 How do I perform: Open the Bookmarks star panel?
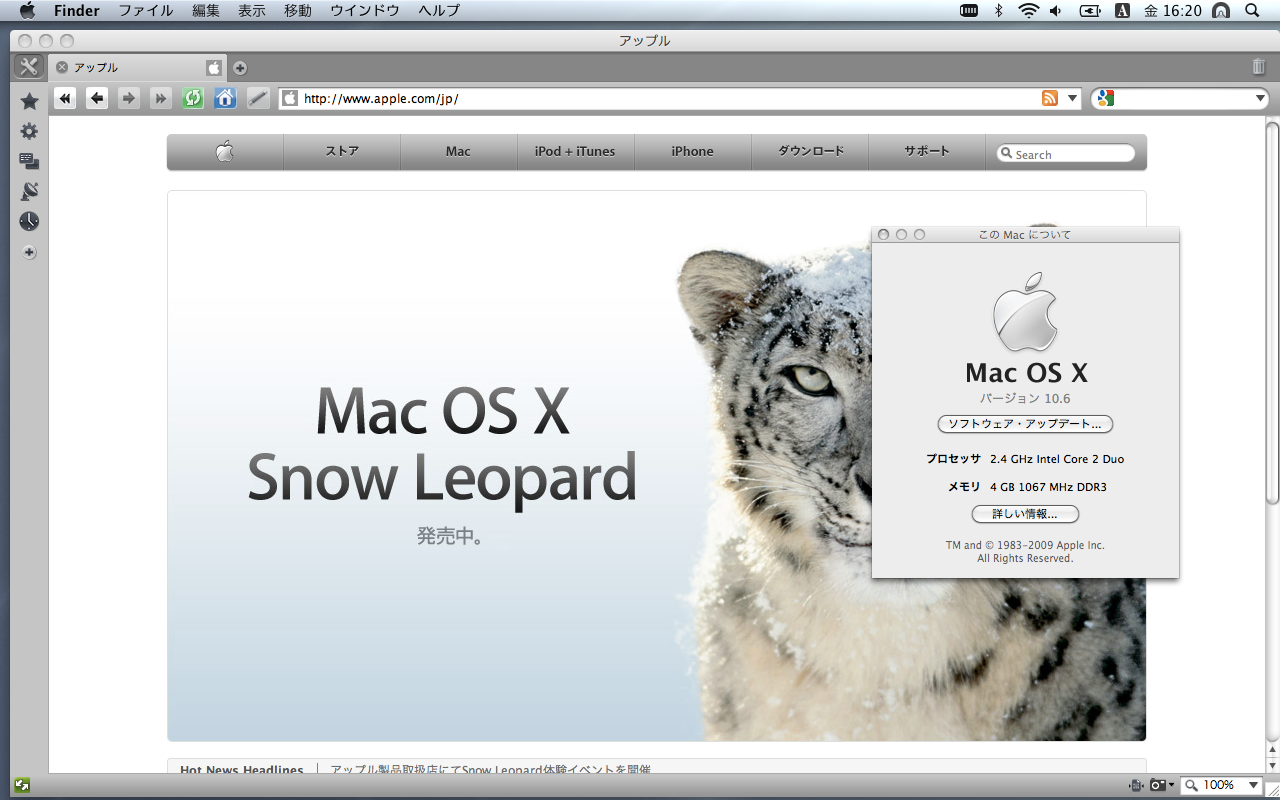(29, 101)
